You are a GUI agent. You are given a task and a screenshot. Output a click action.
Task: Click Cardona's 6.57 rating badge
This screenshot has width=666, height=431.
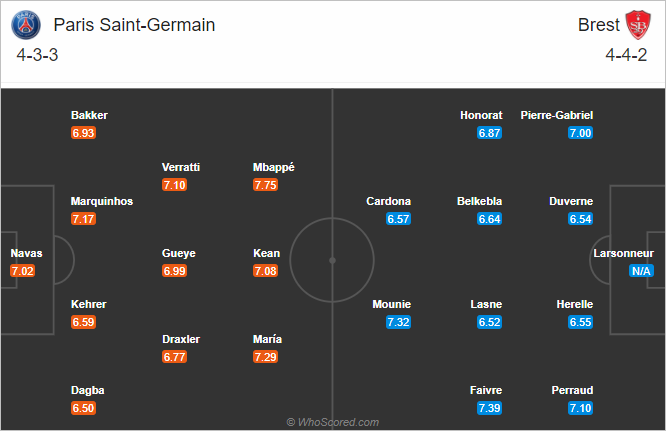click(398, 219)
